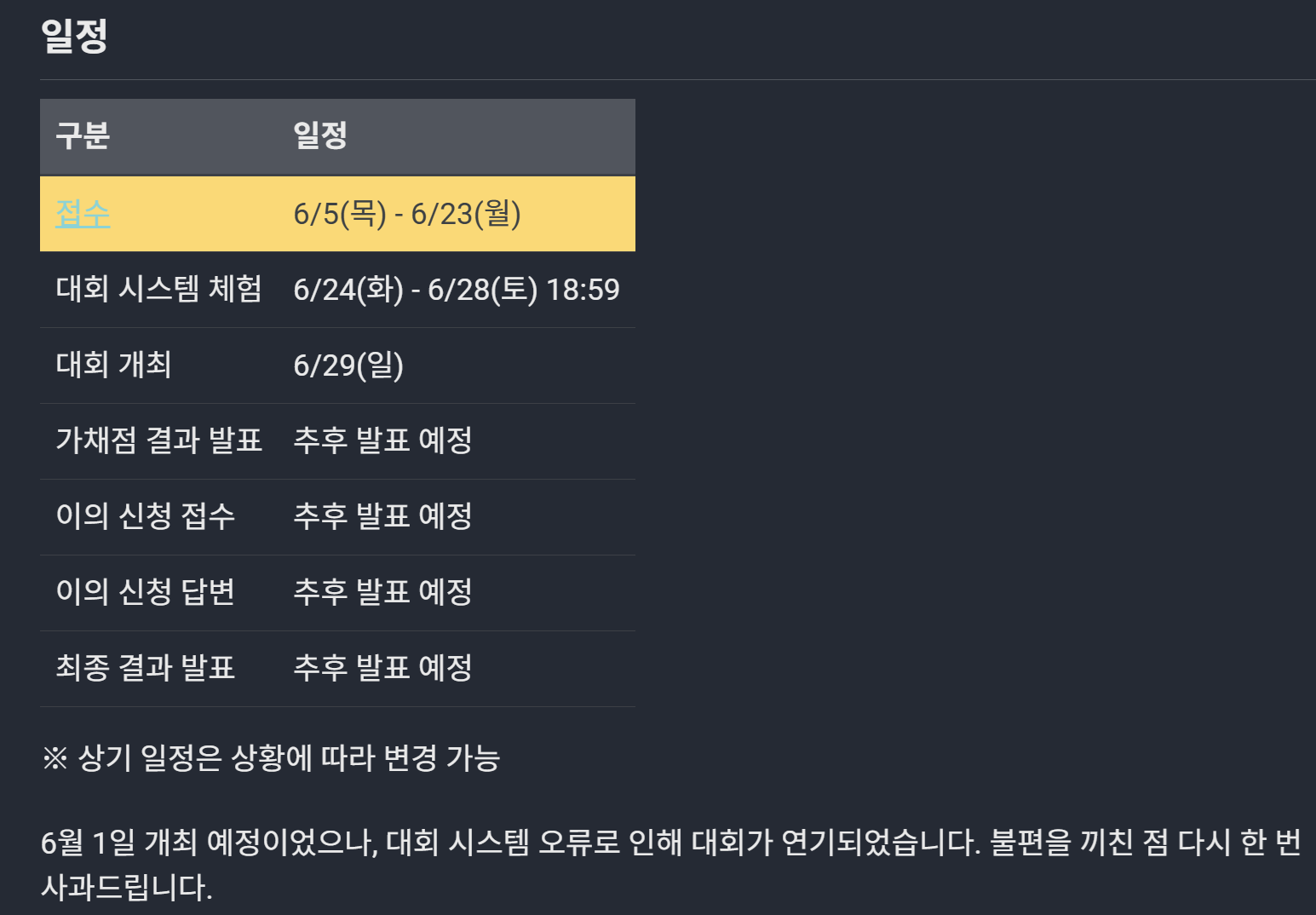Click the ※ reference mark symbol

(x=55, y=758)
